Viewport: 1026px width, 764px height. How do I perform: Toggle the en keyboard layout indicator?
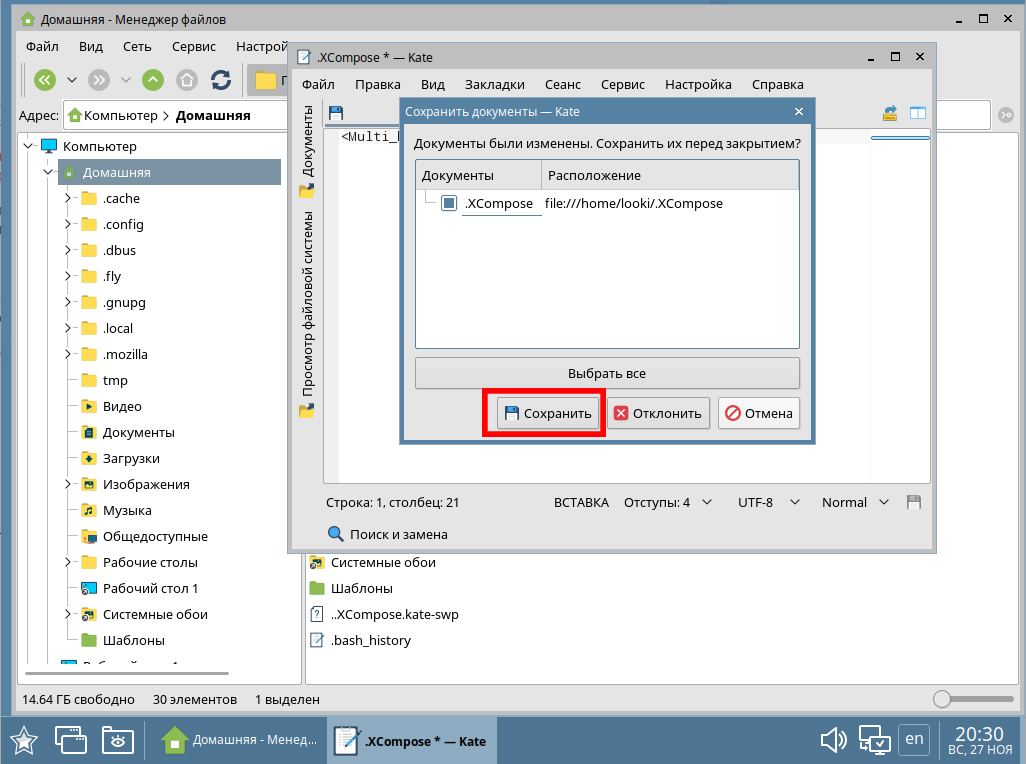pyautogui.click(x=914, y=739)
